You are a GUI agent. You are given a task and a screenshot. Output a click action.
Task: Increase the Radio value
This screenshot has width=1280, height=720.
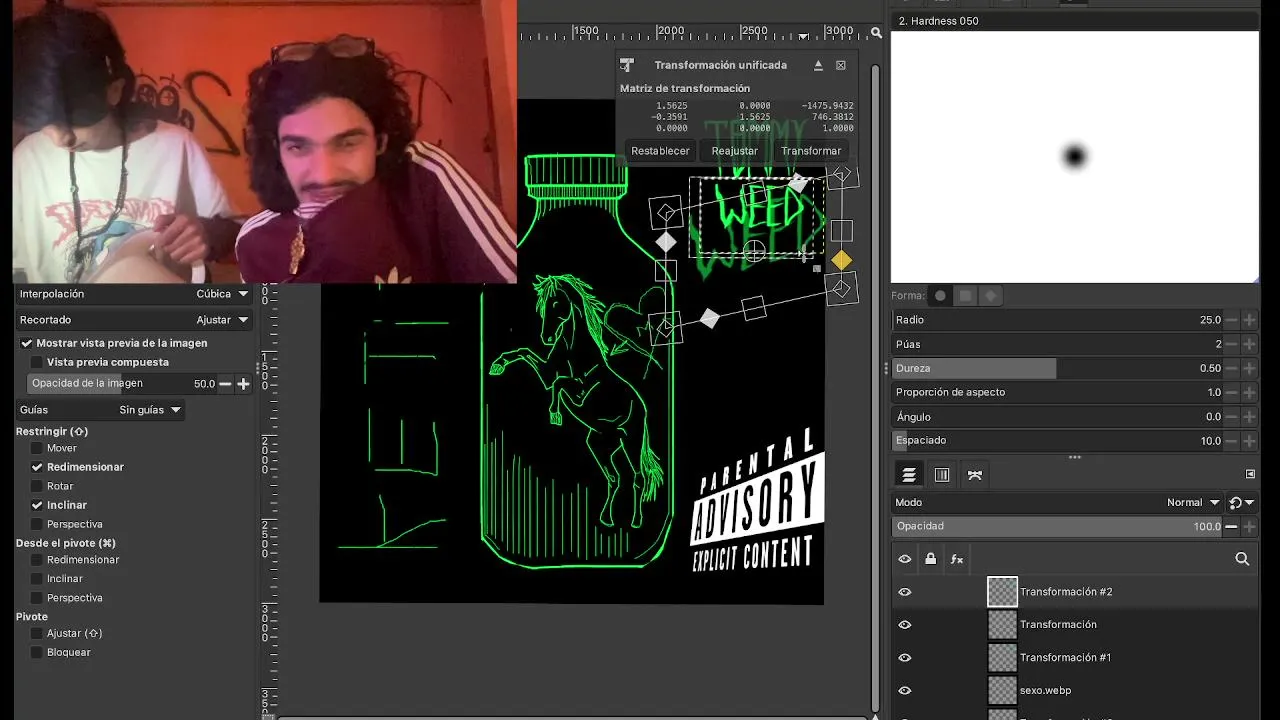coord(1249,320)
